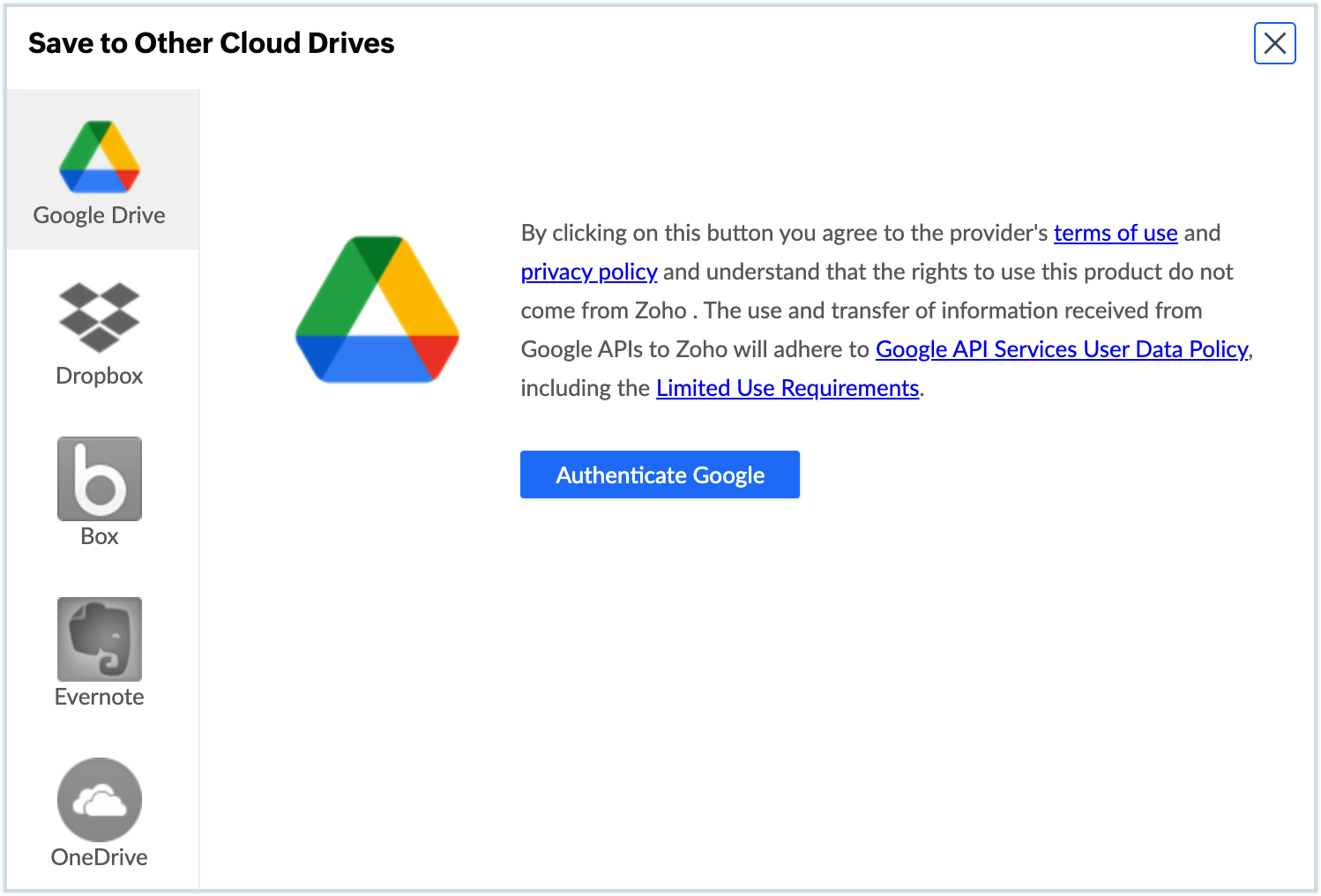Open the Limited Use Requirements link
This screenshot has width=1321, height=896.
[787, 388]
